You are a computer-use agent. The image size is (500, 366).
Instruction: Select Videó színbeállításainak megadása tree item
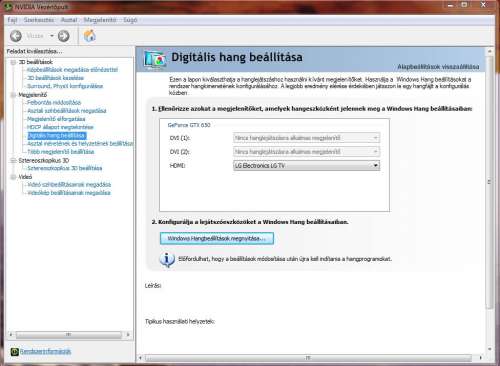click(69, 184)
